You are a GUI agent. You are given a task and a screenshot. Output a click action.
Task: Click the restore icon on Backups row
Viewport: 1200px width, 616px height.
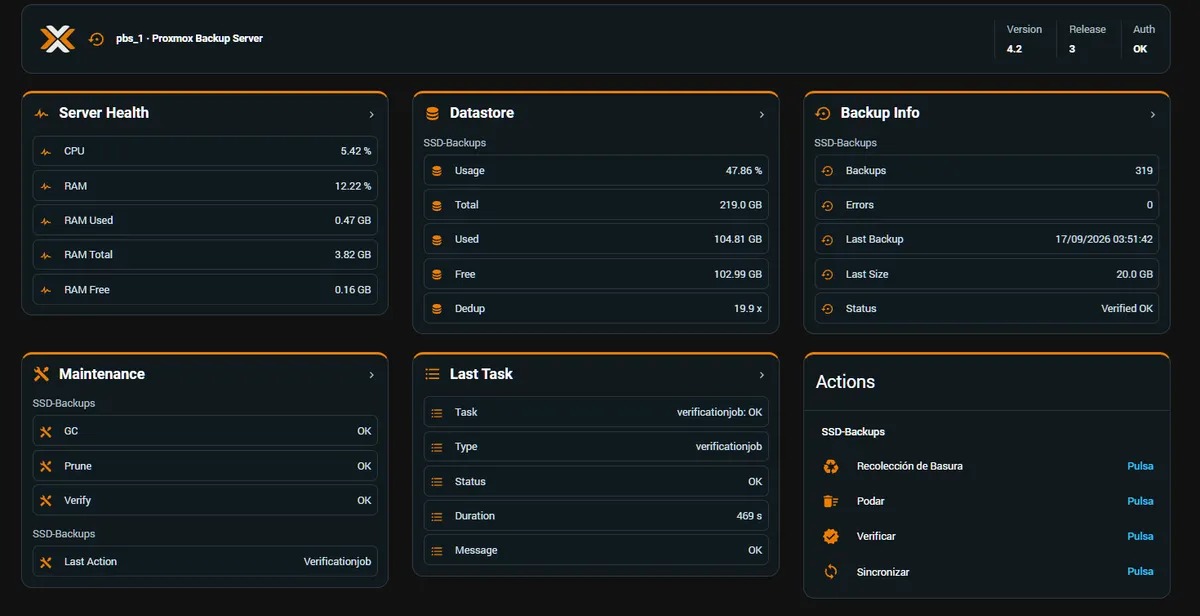point(827,171)
